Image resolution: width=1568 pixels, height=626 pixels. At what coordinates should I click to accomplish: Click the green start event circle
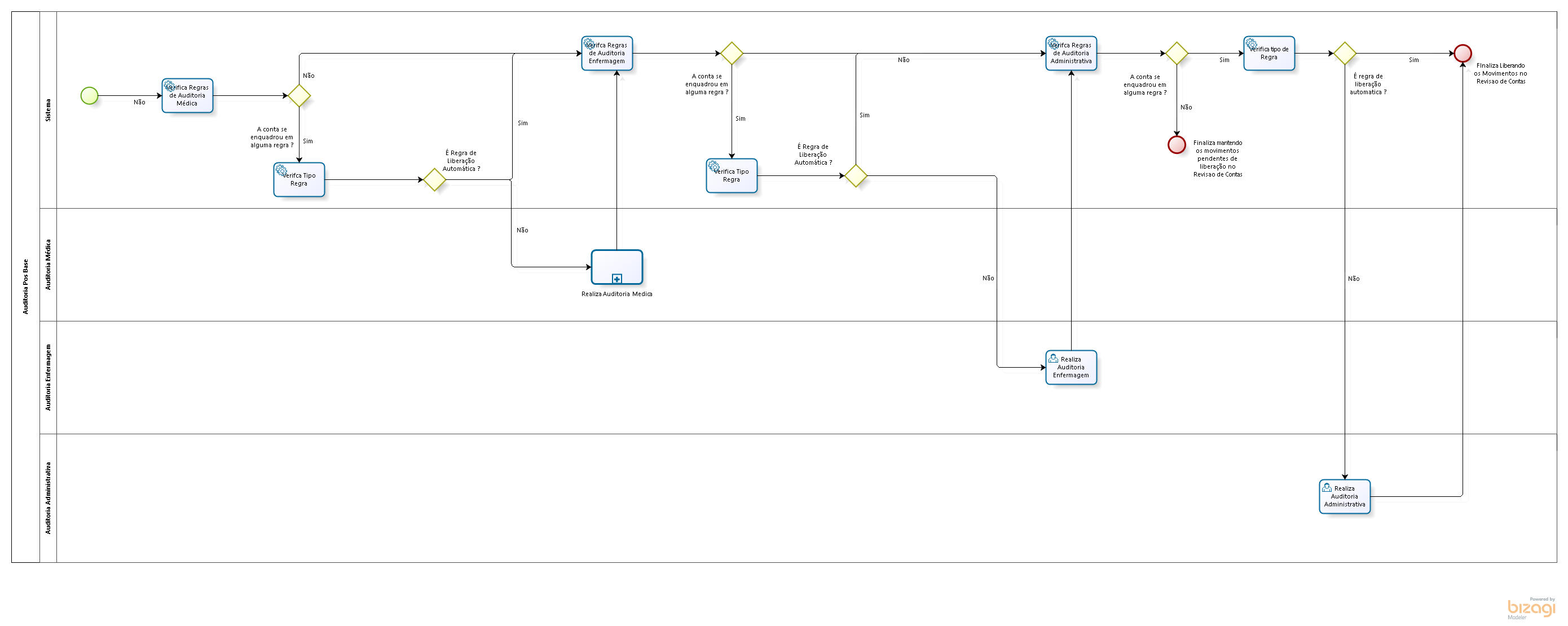point(90,95)
